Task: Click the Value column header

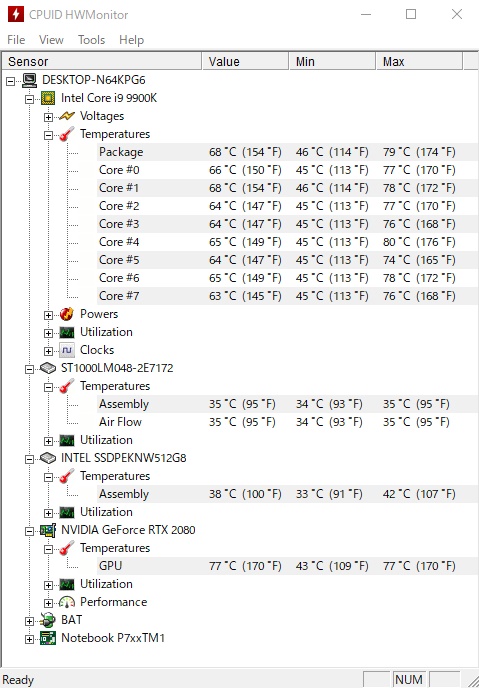Action: 245,61
